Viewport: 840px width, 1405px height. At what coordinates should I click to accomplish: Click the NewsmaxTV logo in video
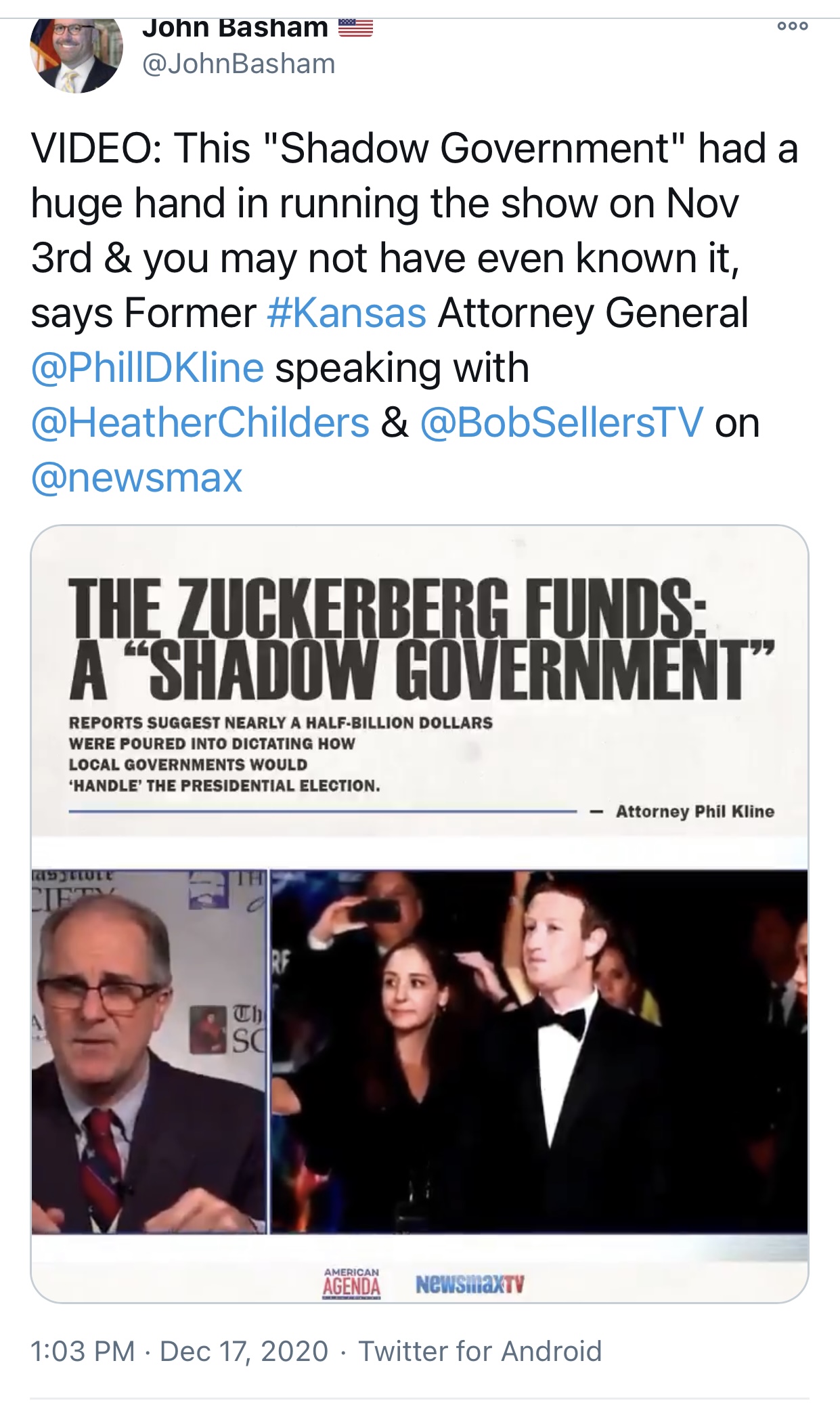pos(470,1284)
